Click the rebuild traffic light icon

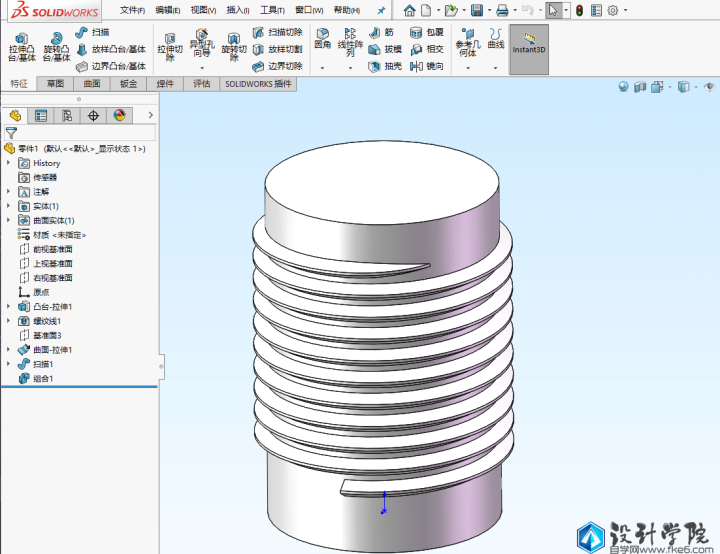579,10
